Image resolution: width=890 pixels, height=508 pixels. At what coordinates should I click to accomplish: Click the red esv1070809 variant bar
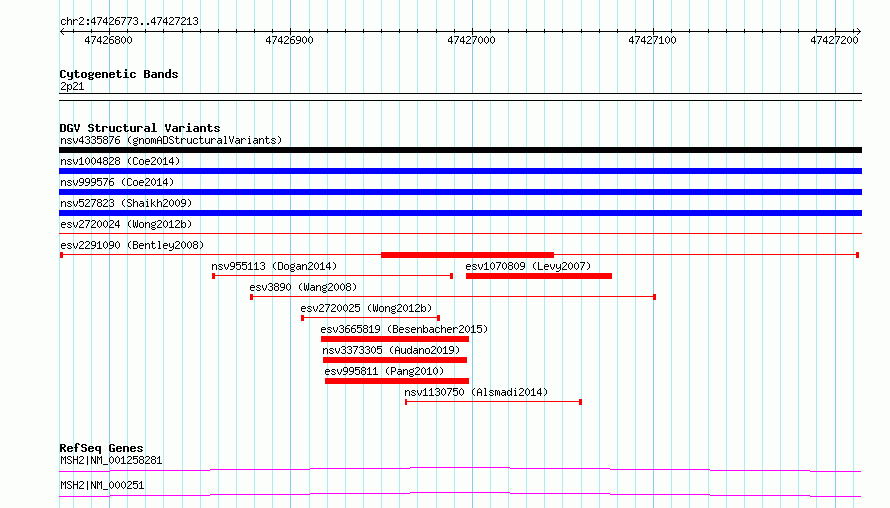coord(539,276)
